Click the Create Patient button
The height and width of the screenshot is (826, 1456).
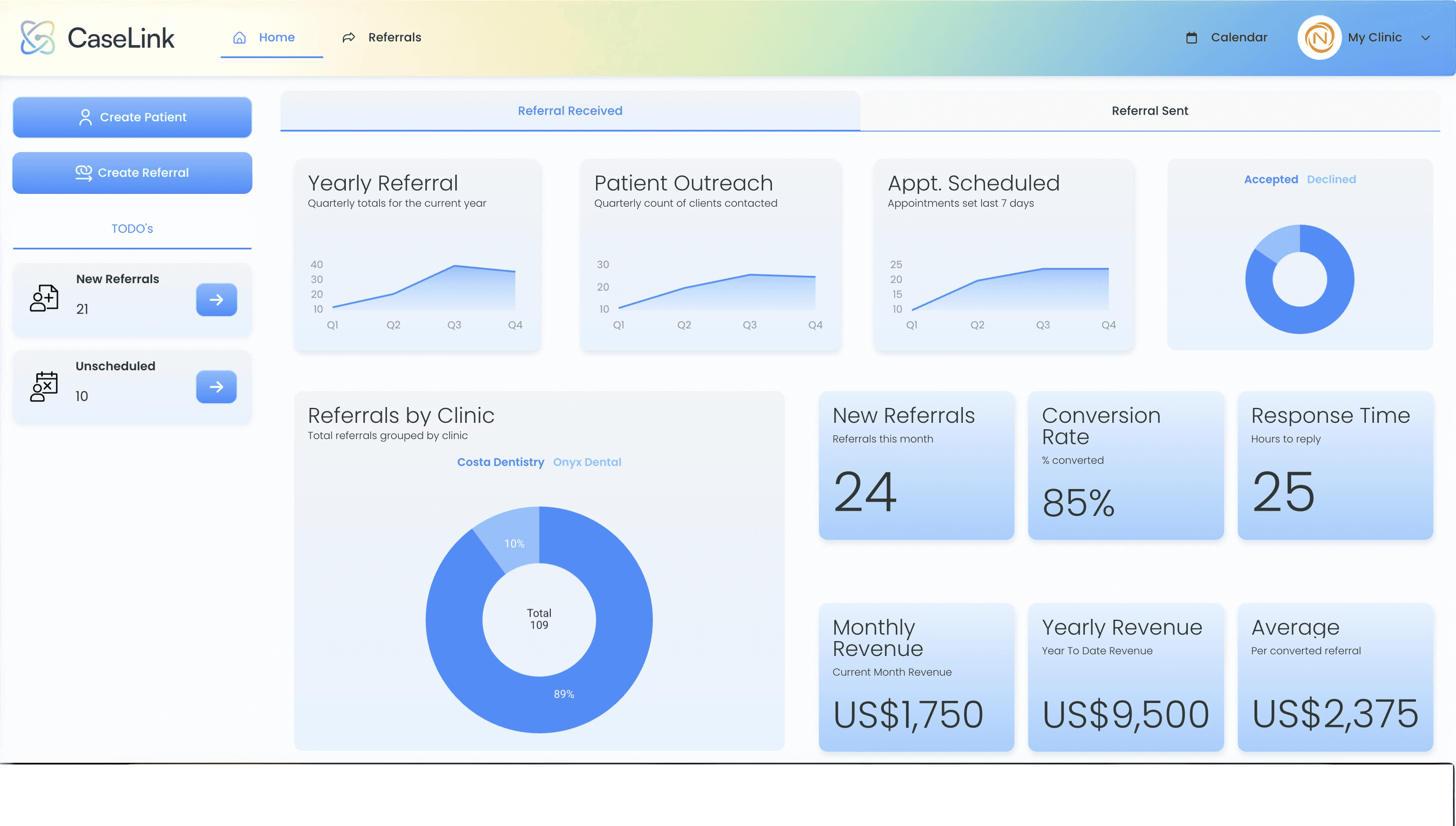132,117
